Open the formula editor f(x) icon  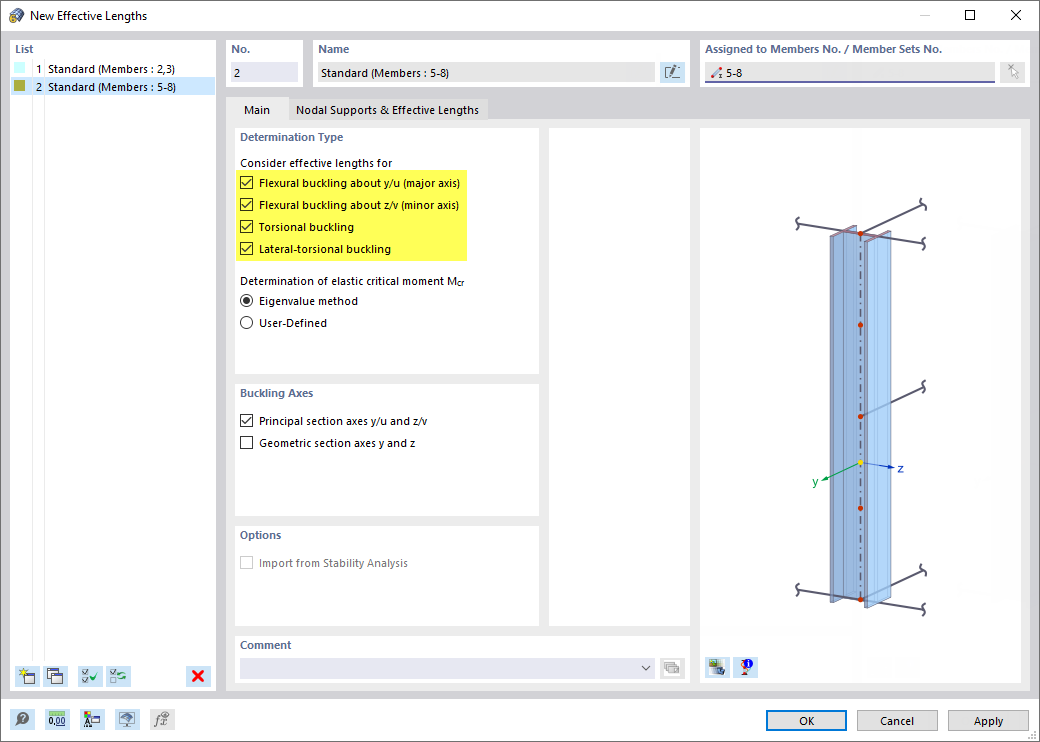pyautogui.click(x=159, y=719)
